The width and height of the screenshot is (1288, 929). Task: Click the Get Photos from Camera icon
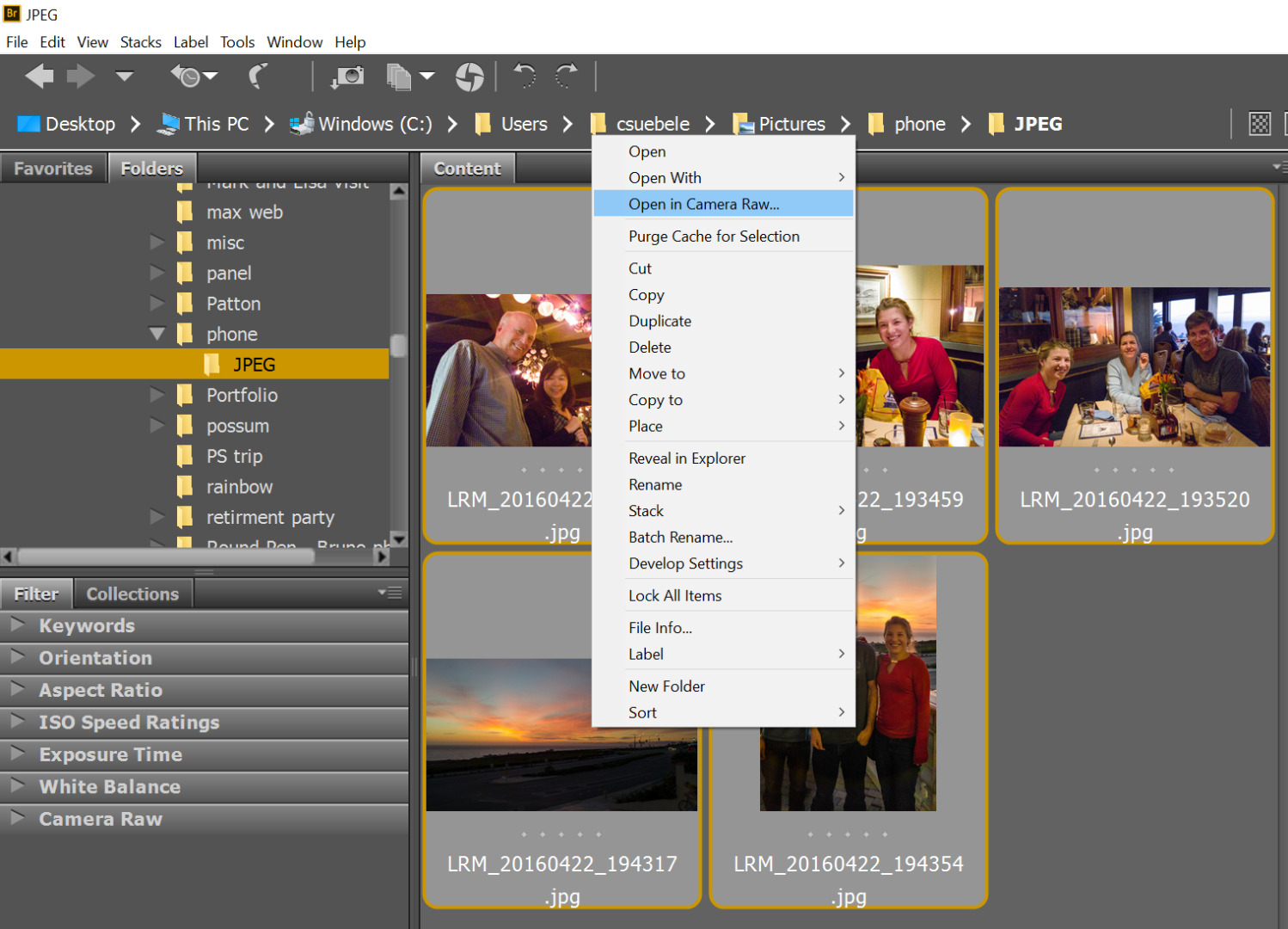pos(347,77)
